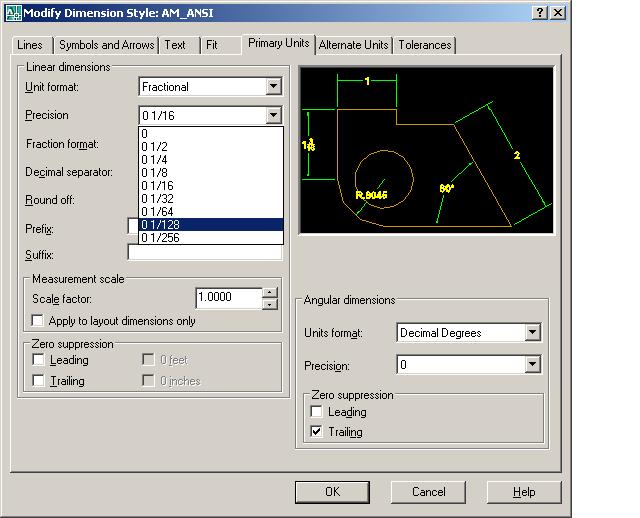Go to the Alternate Units tab
The height and width of the screenshot is (518, 640).
coord(354,45)
